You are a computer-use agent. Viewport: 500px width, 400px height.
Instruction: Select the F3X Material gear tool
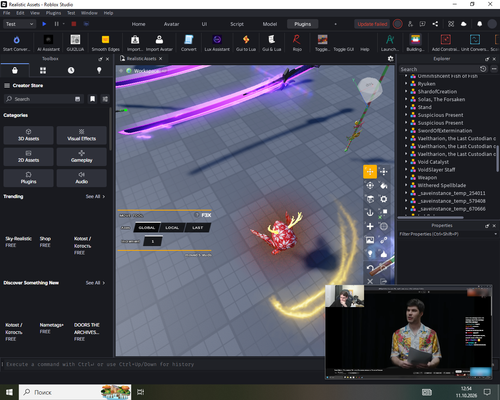pyautogui.click(x=384, y=199)
